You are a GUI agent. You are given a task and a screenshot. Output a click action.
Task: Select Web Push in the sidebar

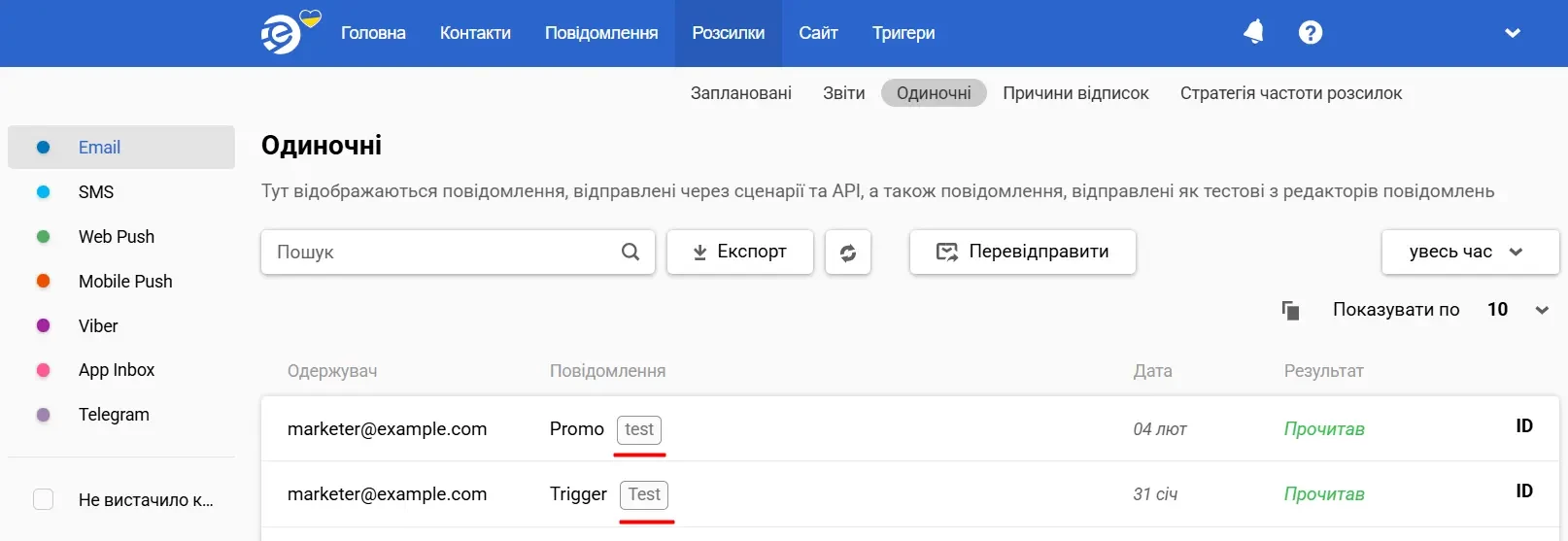click(x=117, y=237)
